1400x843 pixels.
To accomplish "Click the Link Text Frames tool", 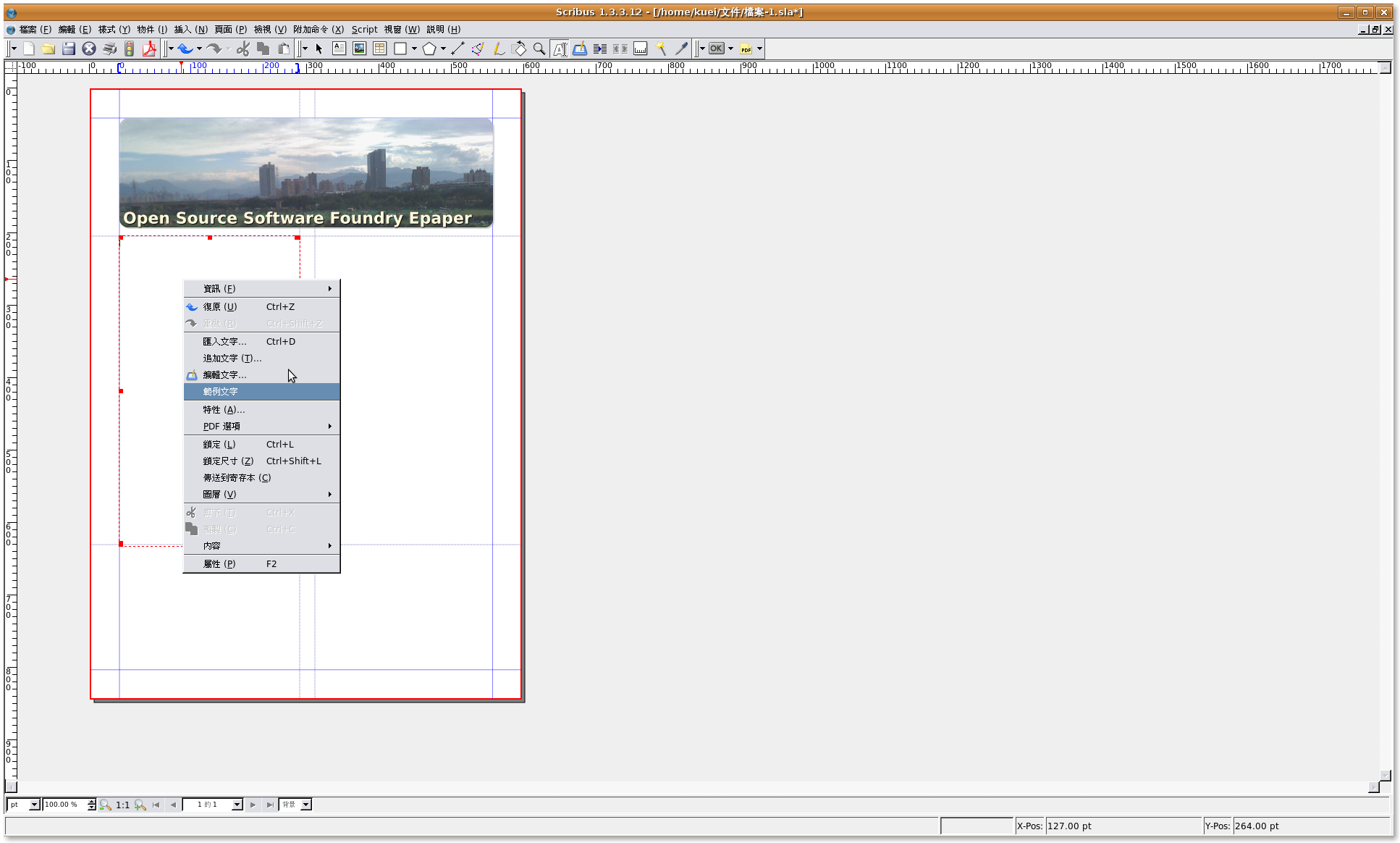I will [600, 49].
